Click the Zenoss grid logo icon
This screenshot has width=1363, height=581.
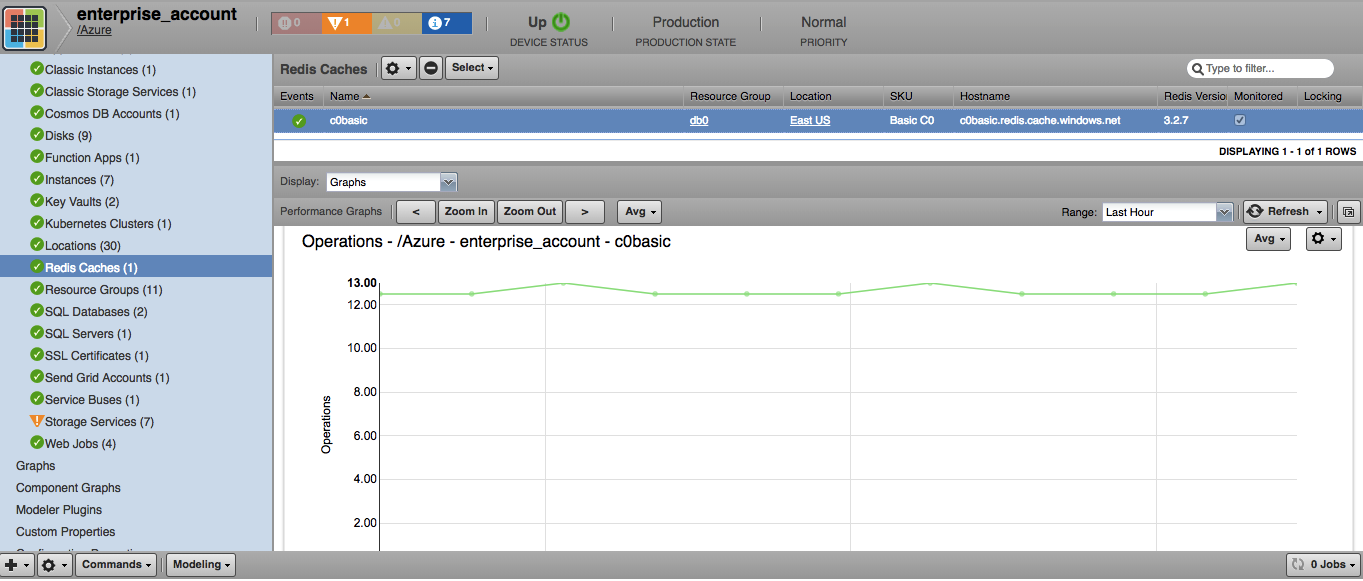tap(25, 27)
